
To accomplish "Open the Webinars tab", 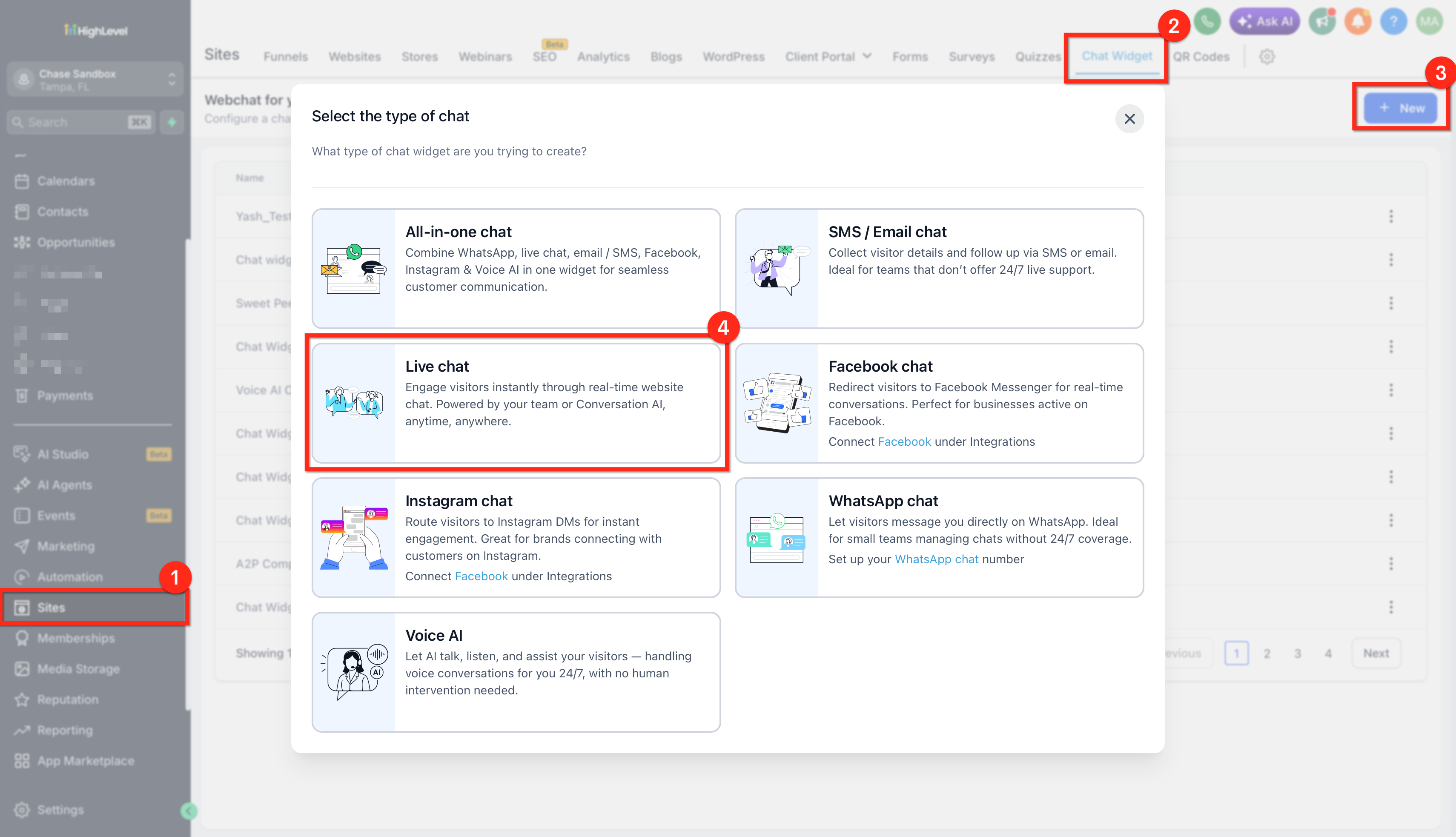I will pyautogui.click(x=485, y=57).
